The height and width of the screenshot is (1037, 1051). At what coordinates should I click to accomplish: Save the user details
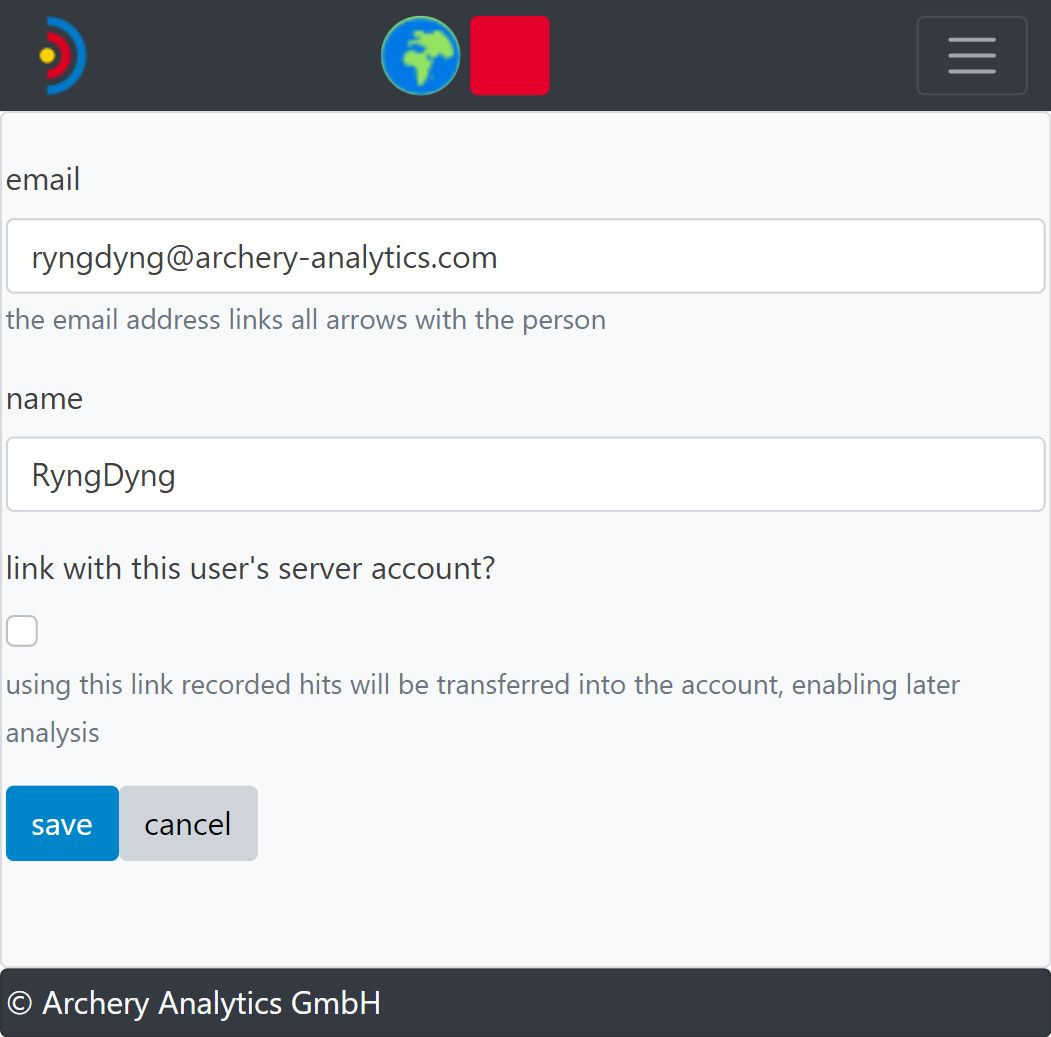tap(62, 823)
